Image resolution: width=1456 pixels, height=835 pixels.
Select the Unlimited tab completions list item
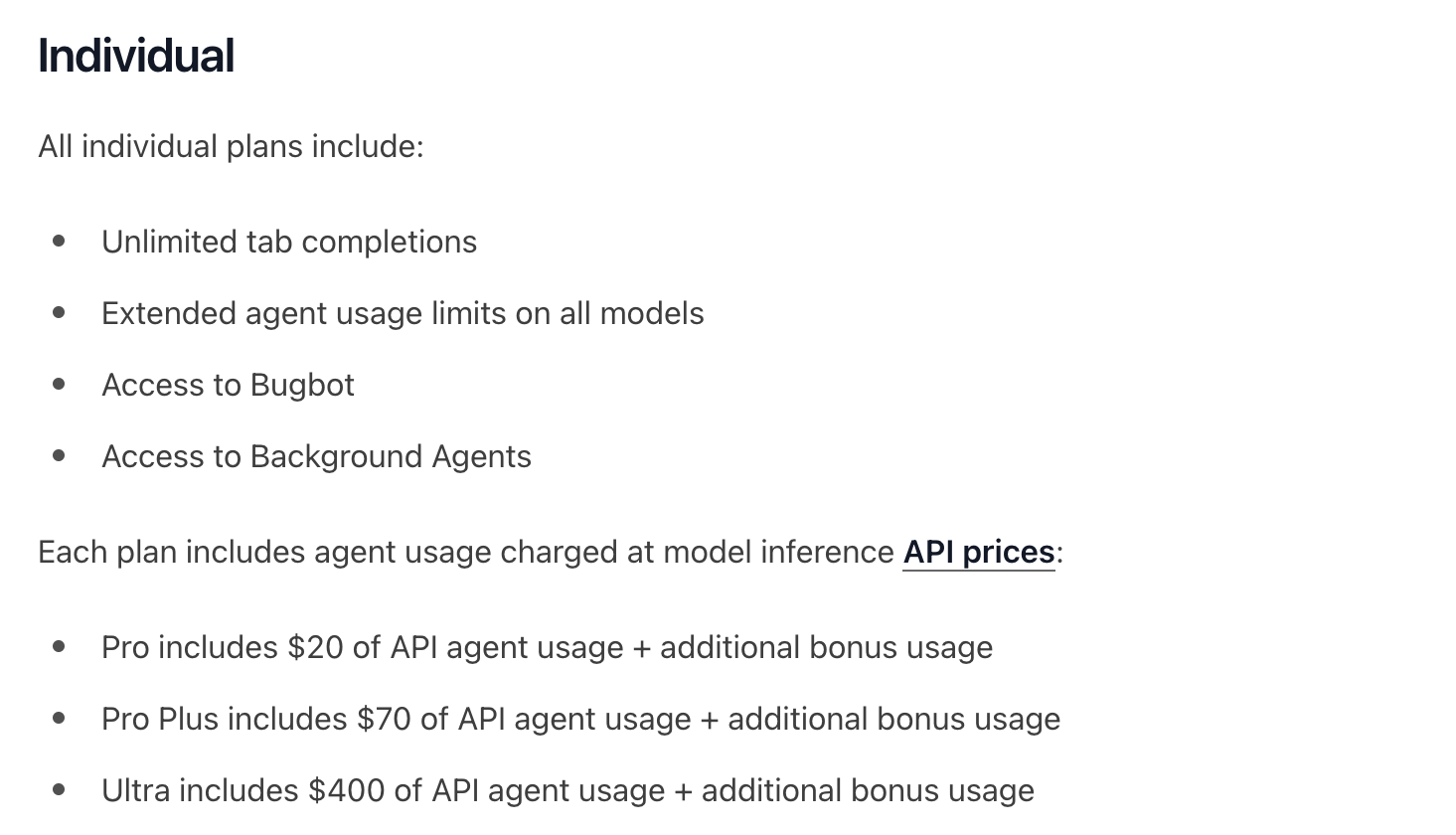[289, 242]
